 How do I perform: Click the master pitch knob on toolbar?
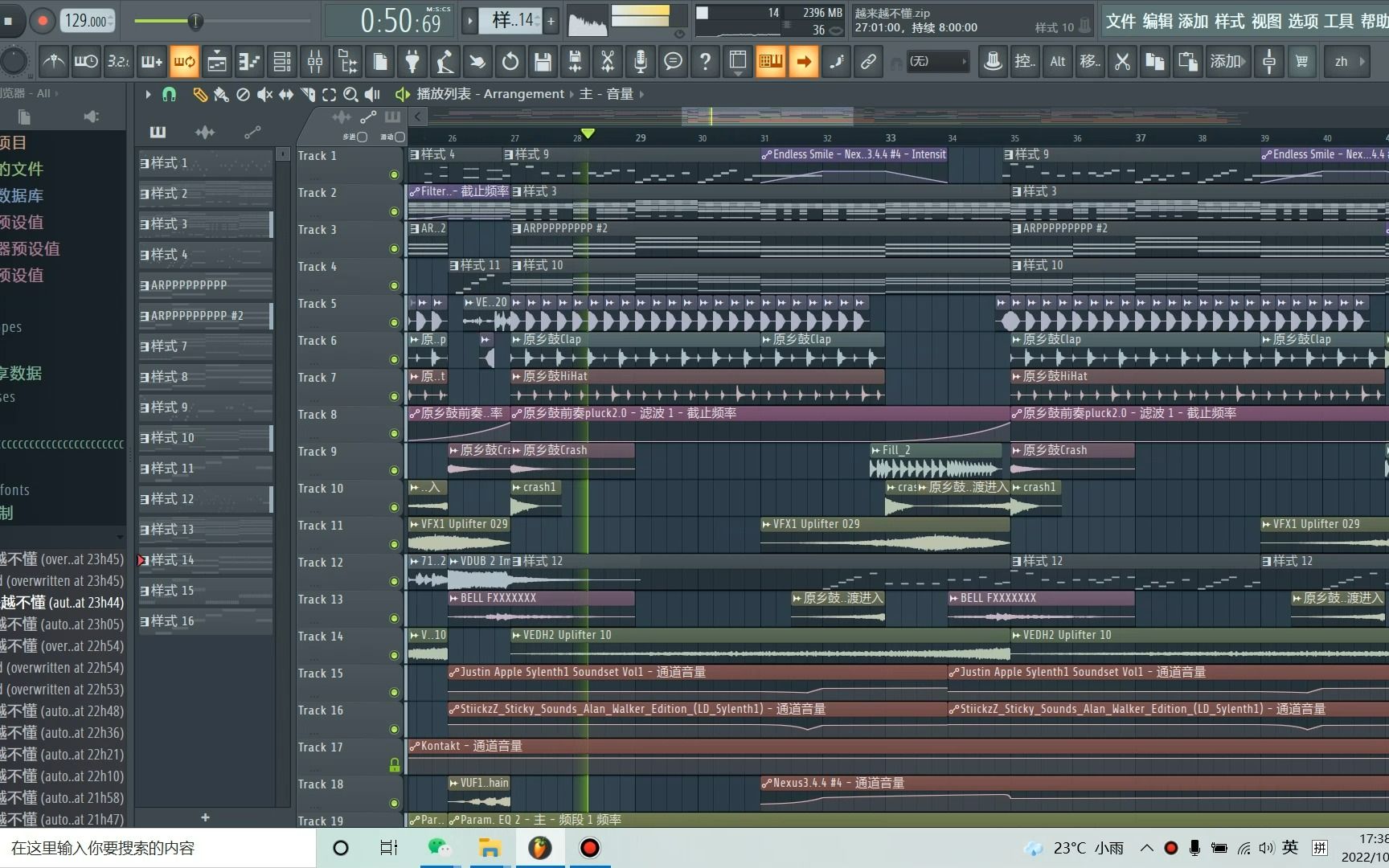(x=13, y=61)
